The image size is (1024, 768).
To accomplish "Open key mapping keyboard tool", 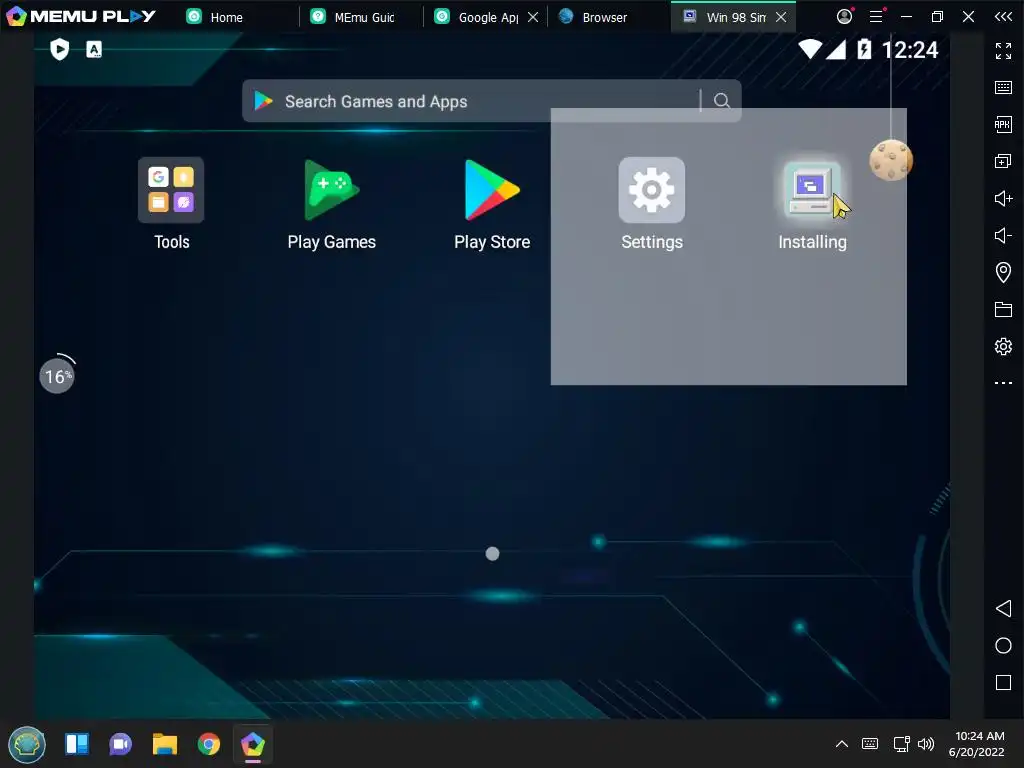I will click(x=1003, y=88).
